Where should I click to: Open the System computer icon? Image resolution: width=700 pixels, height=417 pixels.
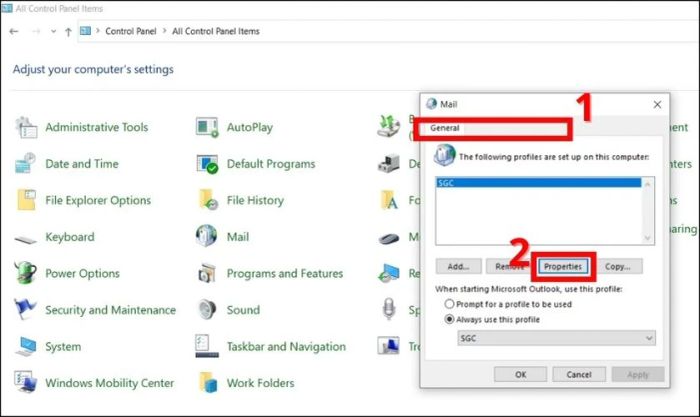pyautogui.click(x=25, y=346)
